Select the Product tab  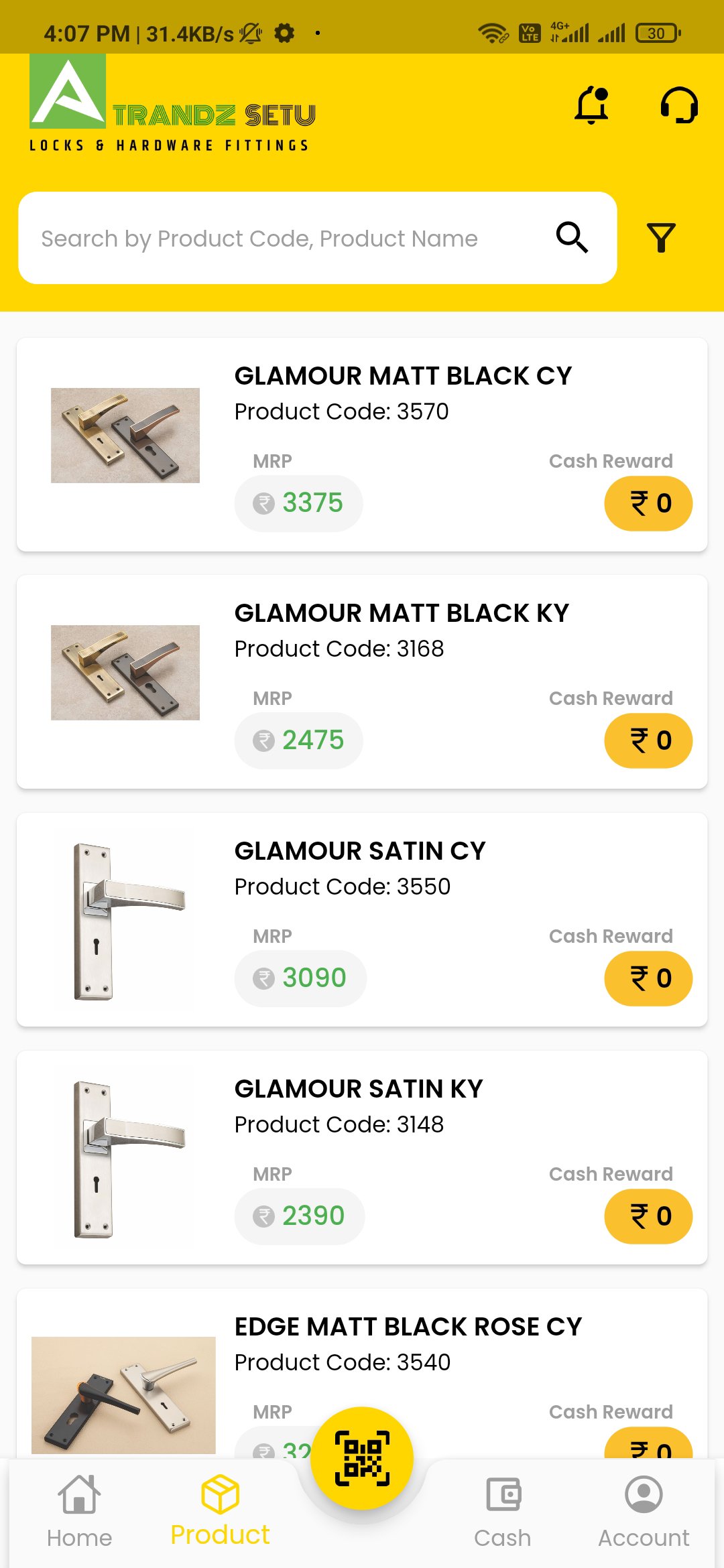pyautogui.click(x=220, y=1510)
